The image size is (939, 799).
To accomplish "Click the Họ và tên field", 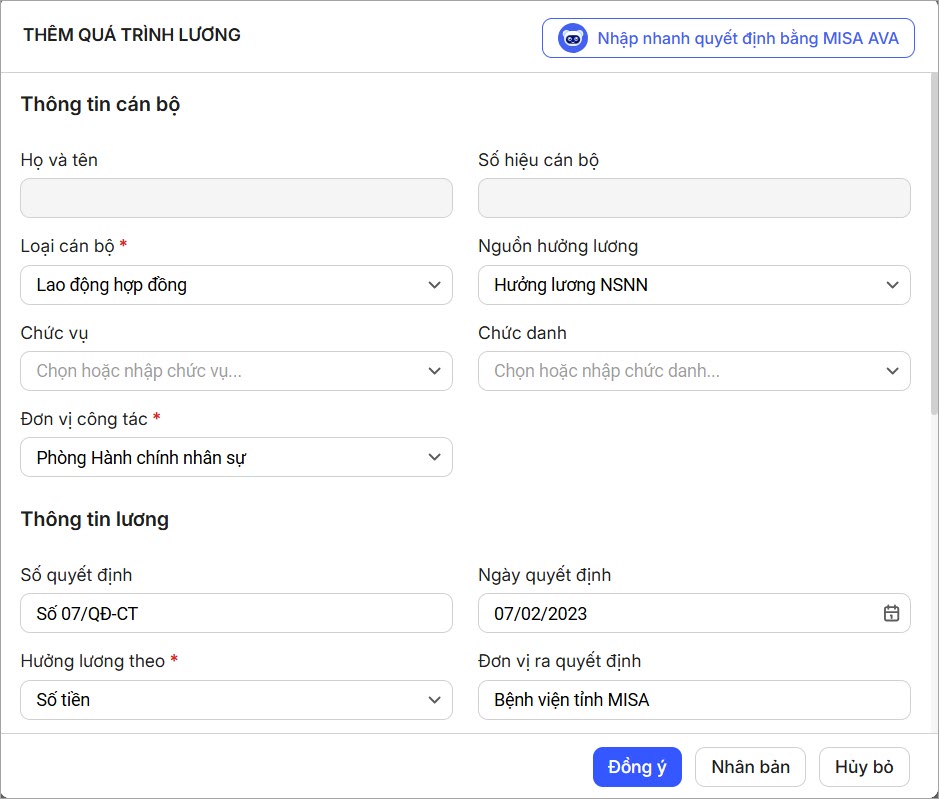I will click(236, 198).
